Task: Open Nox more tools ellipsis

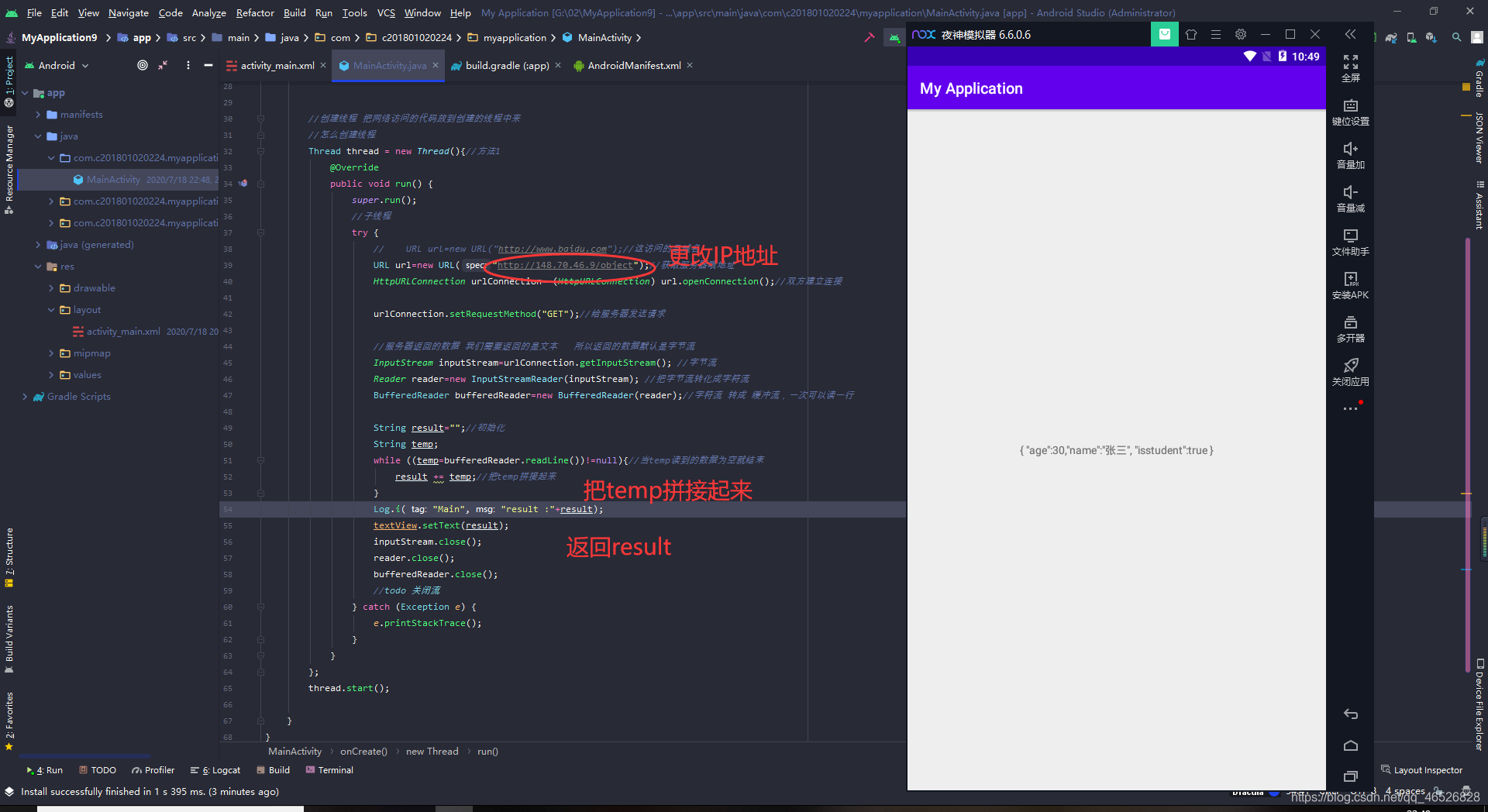Action: point(1351,408)
